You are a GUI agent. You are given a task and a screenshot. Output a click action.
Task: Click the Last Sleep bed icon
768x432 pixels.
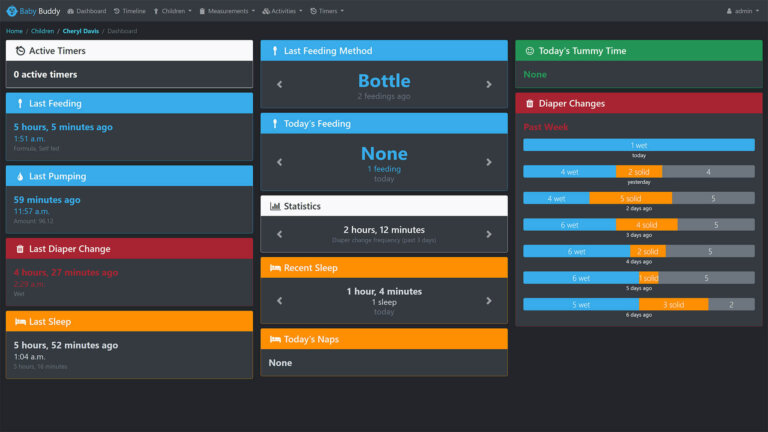coord(20,322)
